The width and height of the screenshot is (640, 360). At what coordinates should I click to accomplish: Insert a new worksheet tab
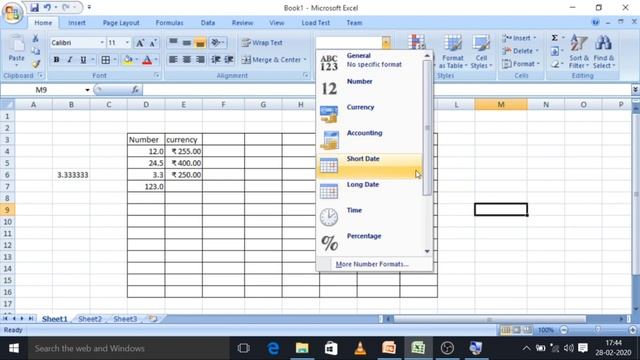pyautogui.click(x=153, y=319)
